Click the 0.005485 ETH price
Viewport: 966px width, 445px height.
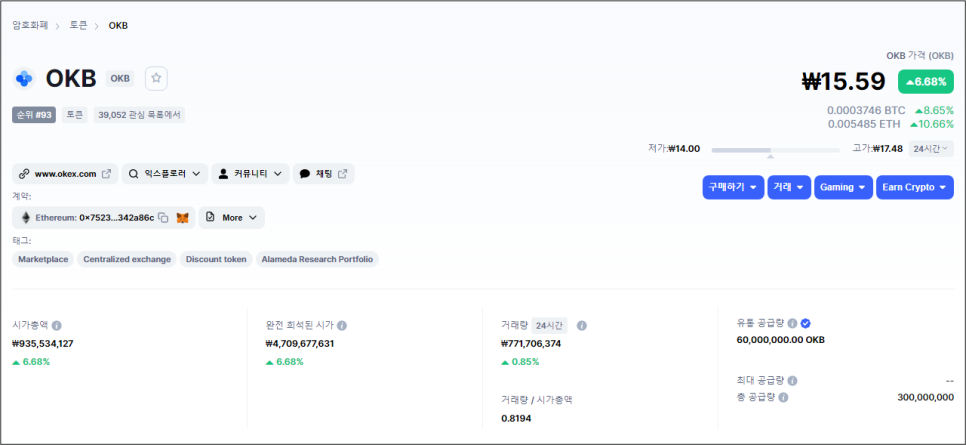coord(864,124)
